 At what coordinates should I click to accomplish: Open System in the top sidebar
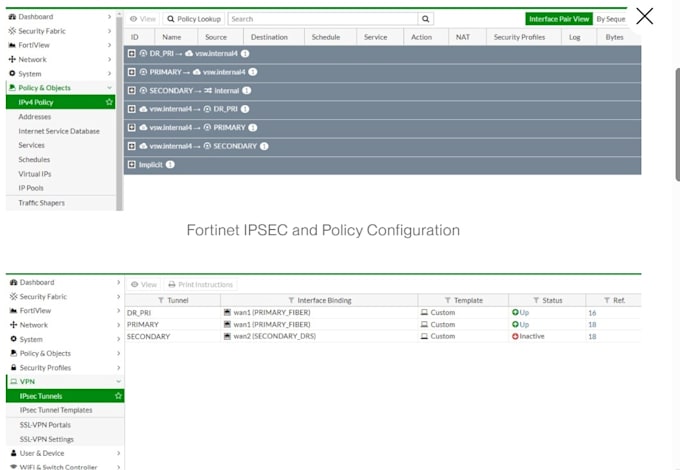click(x=60, y=74)
